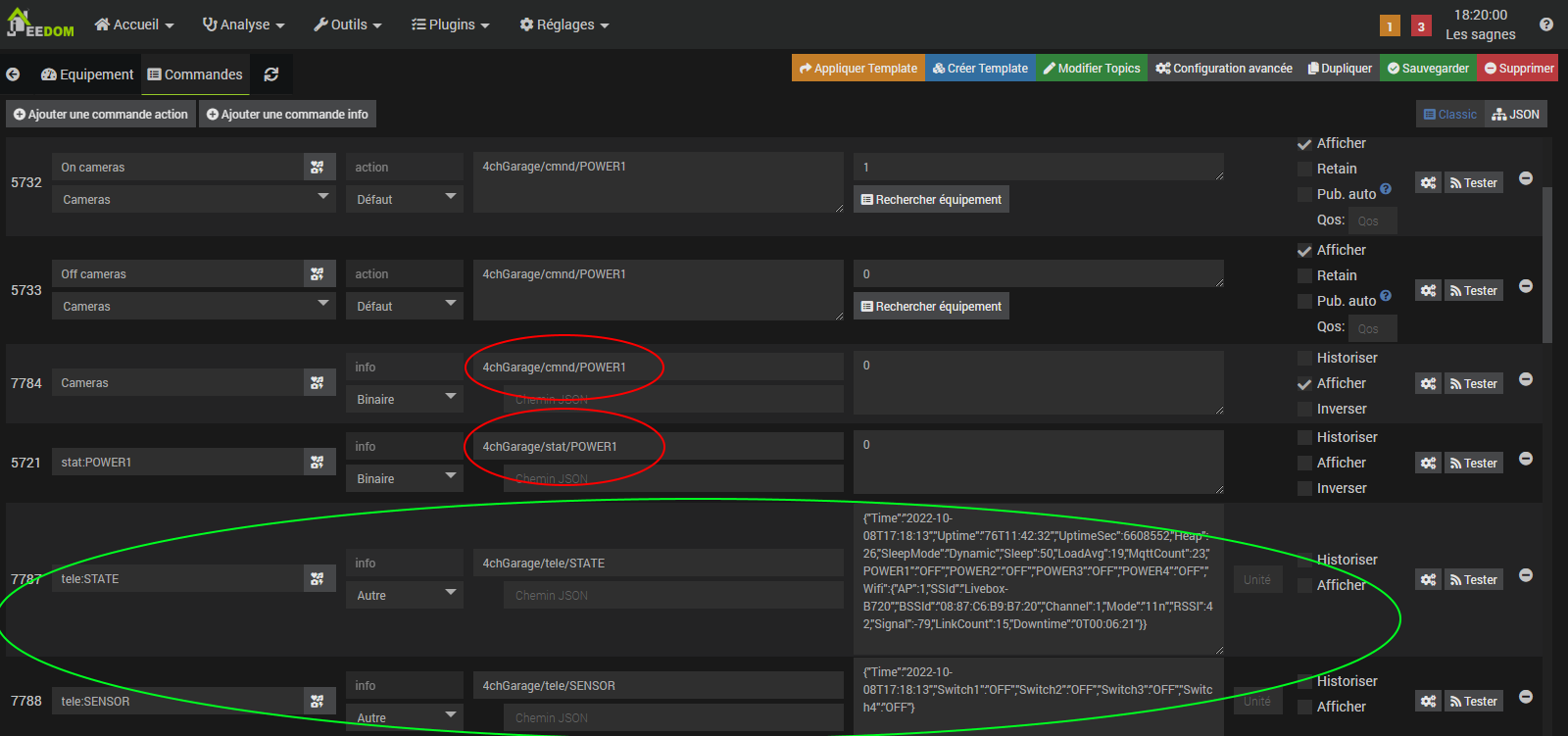This screenshot has height=736, width=1568.
Task: Toggle Historiser checkbox for Cameras info command
Action: (1304, 359)
